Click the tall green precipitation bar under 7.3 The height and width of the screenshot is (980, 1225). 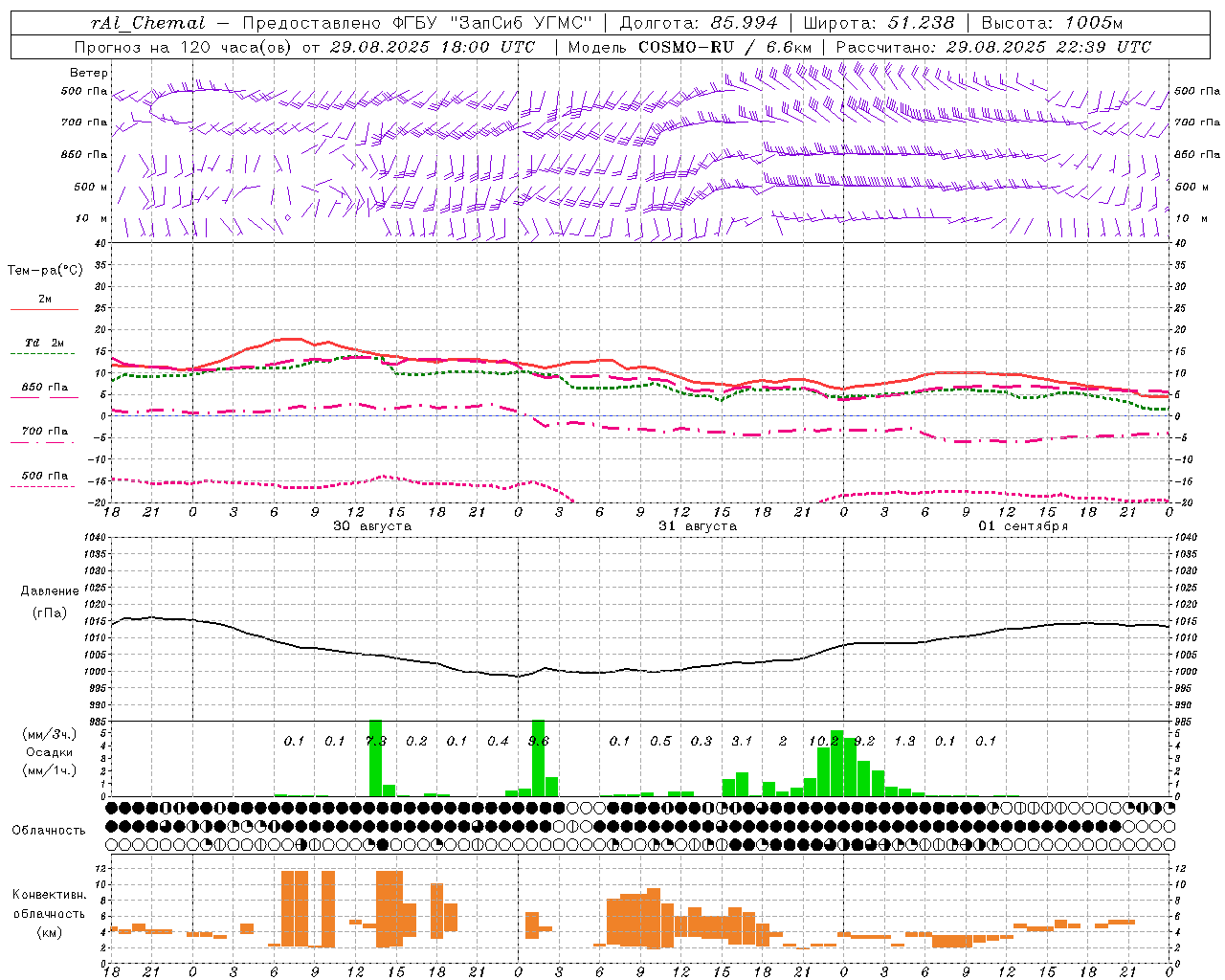click(x=376, y=758)
